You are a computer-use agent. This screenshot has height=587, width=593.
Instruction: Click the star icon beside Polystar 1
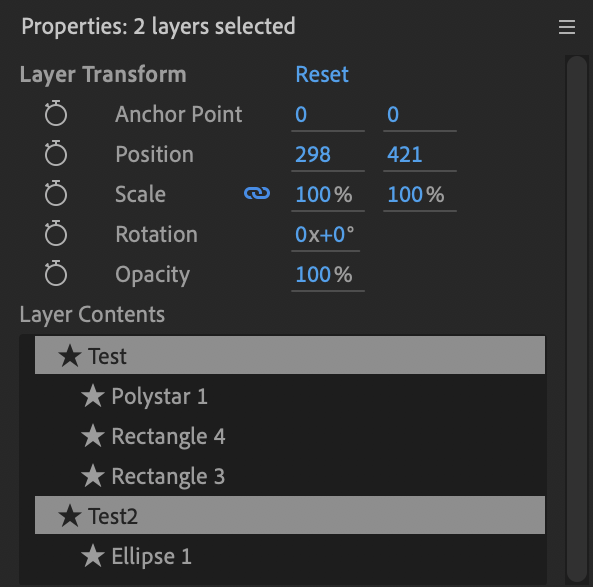coord(93,396)
